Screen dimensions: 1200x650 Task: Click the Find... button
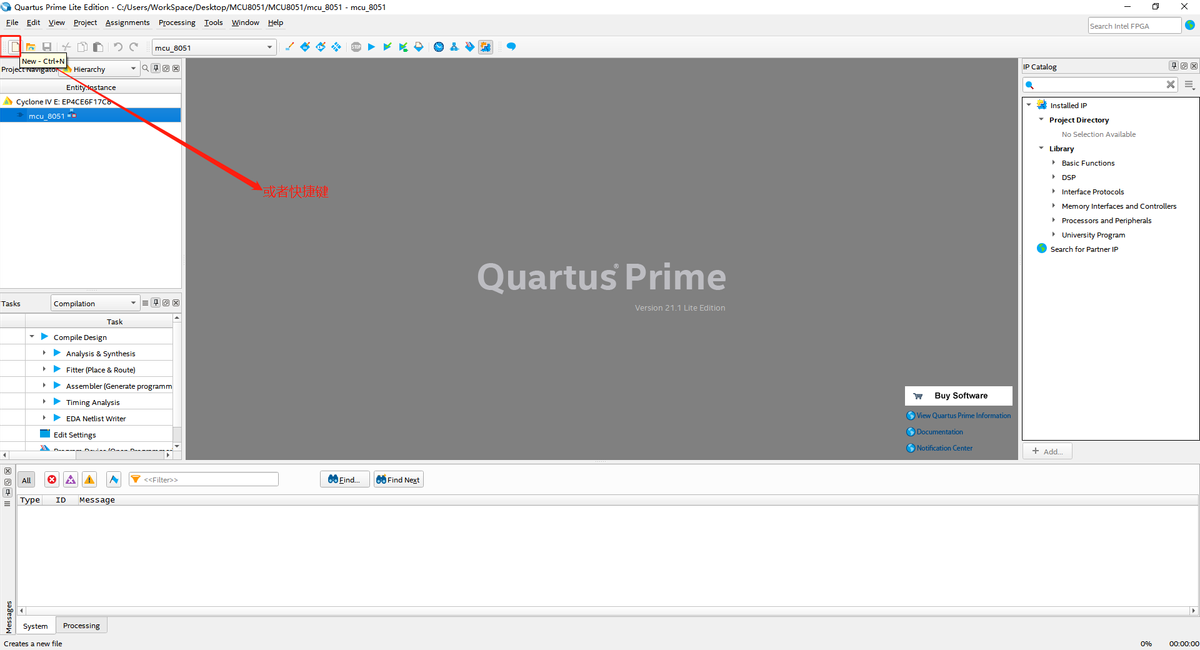pyautogui.click(x=345, y=480)
